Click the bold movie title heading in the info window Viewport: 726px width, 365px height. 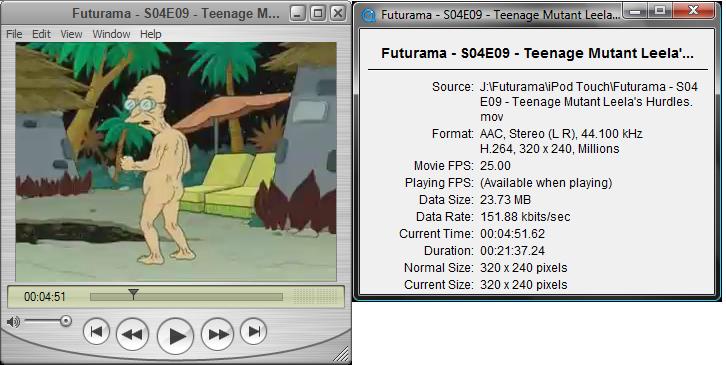pos(537,54)
